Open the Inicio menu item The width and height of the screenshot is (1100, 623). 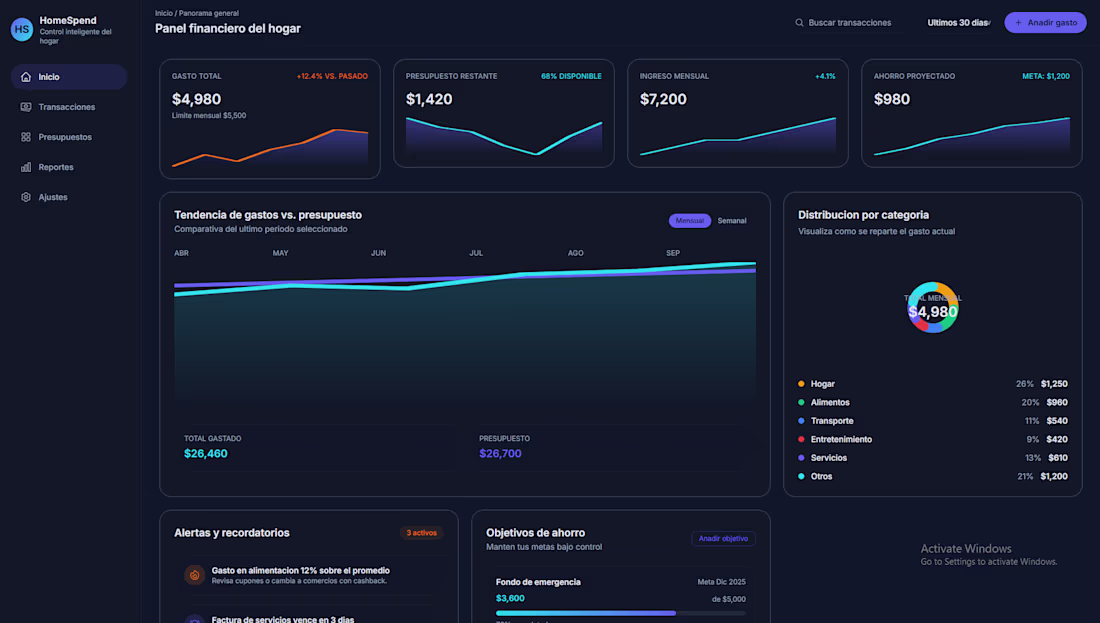click(69, 77)
